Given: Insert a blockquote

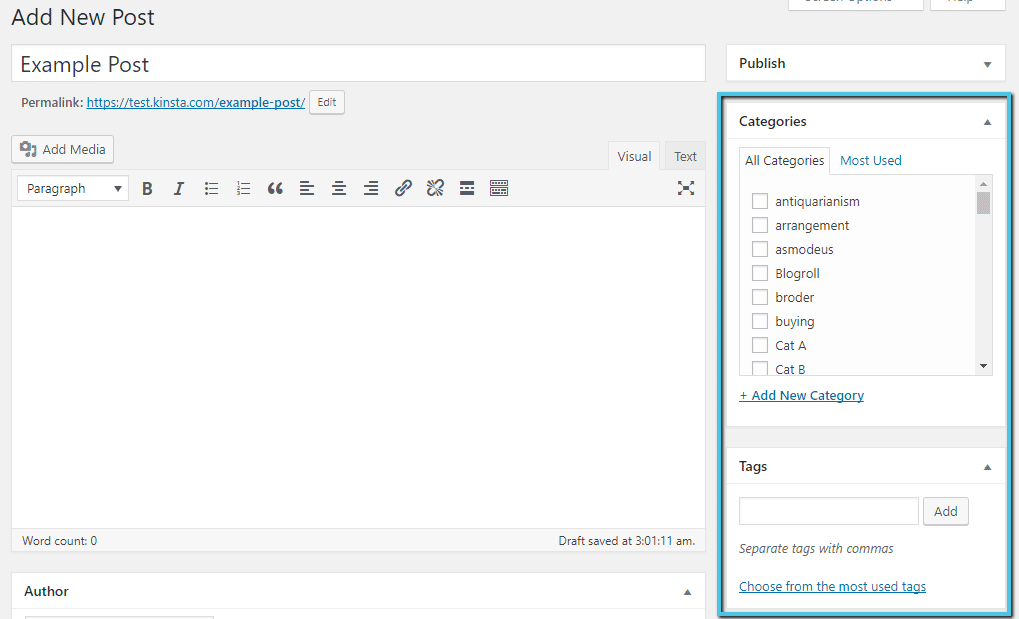Looking at the screenshot, I should (275, 188).
